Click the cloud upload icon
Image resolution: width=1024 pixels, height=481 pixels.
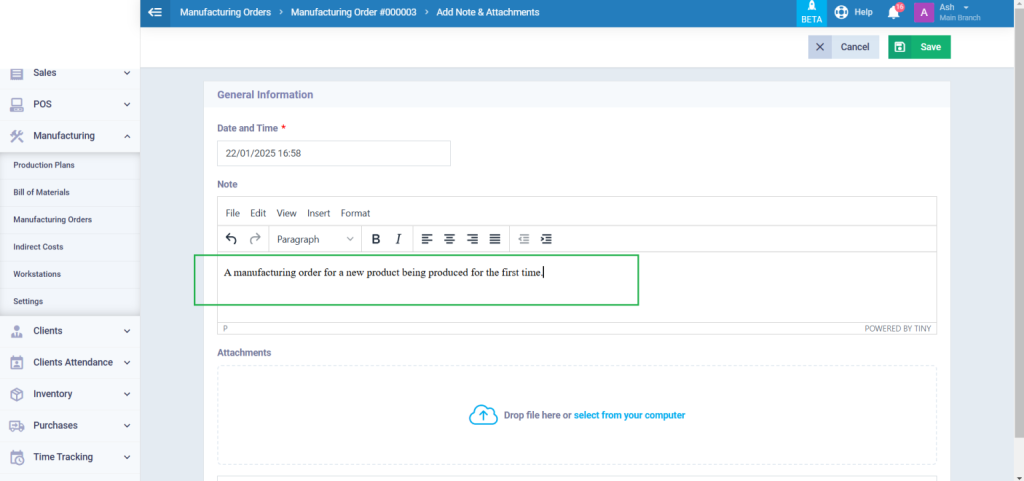click(483, 415)
